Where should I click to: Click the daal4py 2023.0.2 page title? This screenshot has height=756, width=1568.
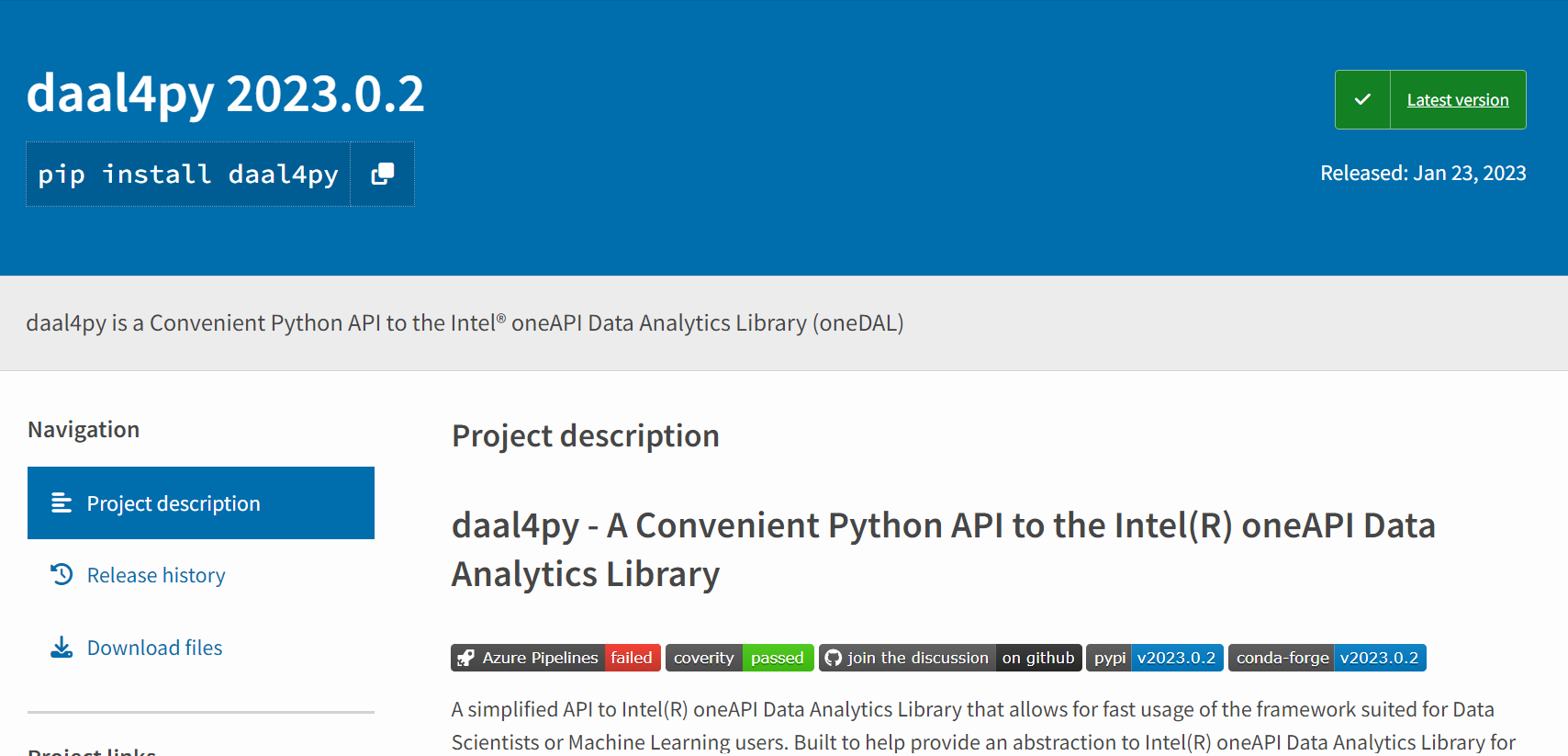[x=226, y=94]
